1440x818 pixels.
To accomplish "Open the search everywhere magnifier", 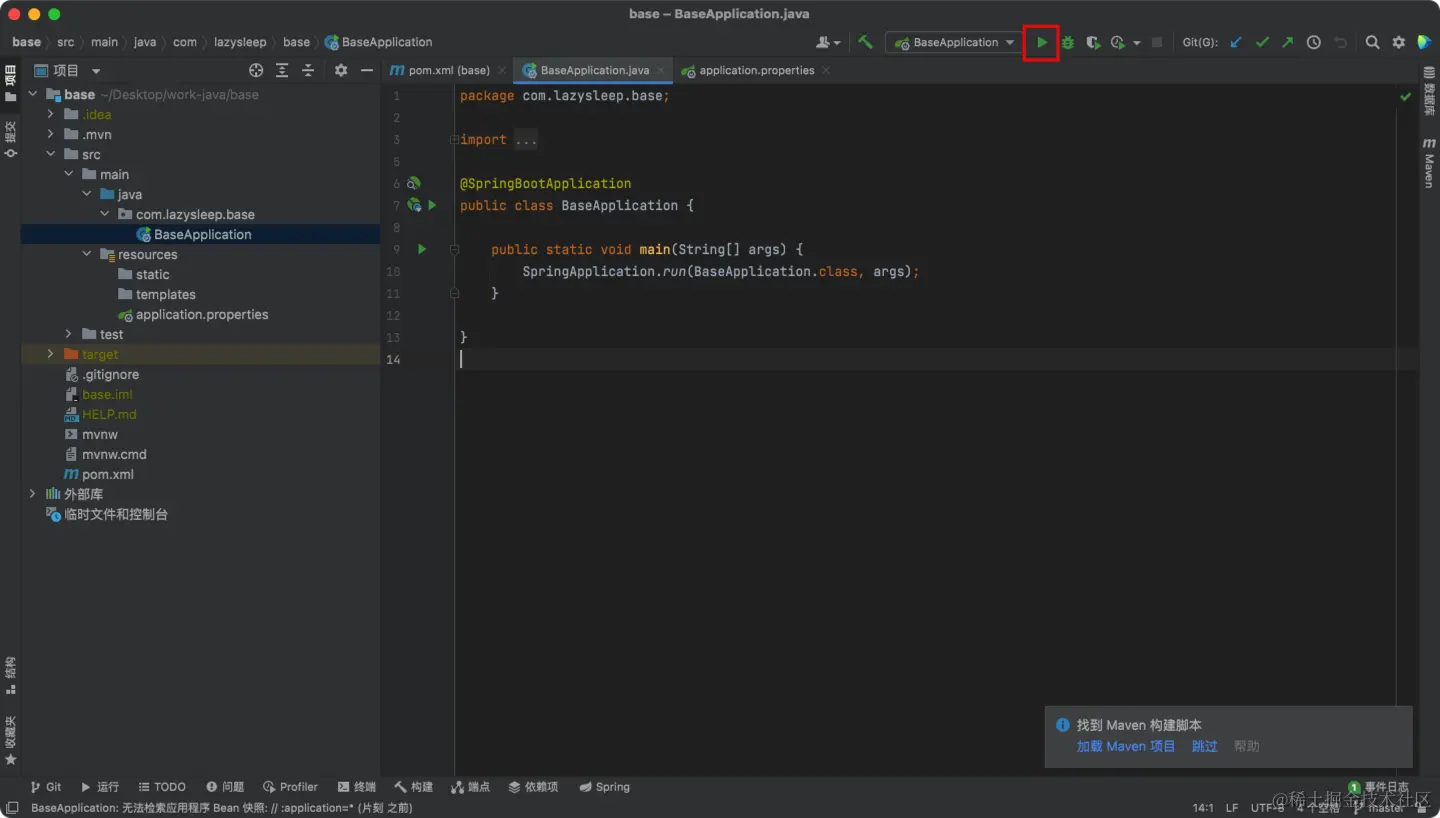I will (x=1372, y=43).
